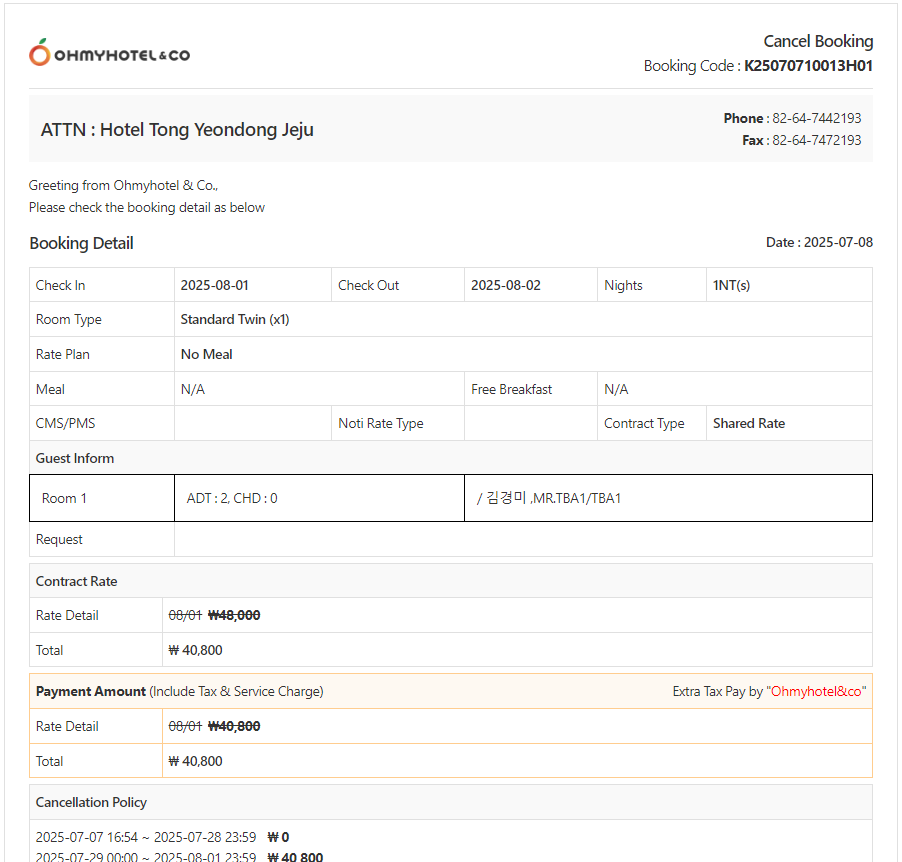
Task: Click the check-out date 2025-08-02
Action: [x=505, y=285]
